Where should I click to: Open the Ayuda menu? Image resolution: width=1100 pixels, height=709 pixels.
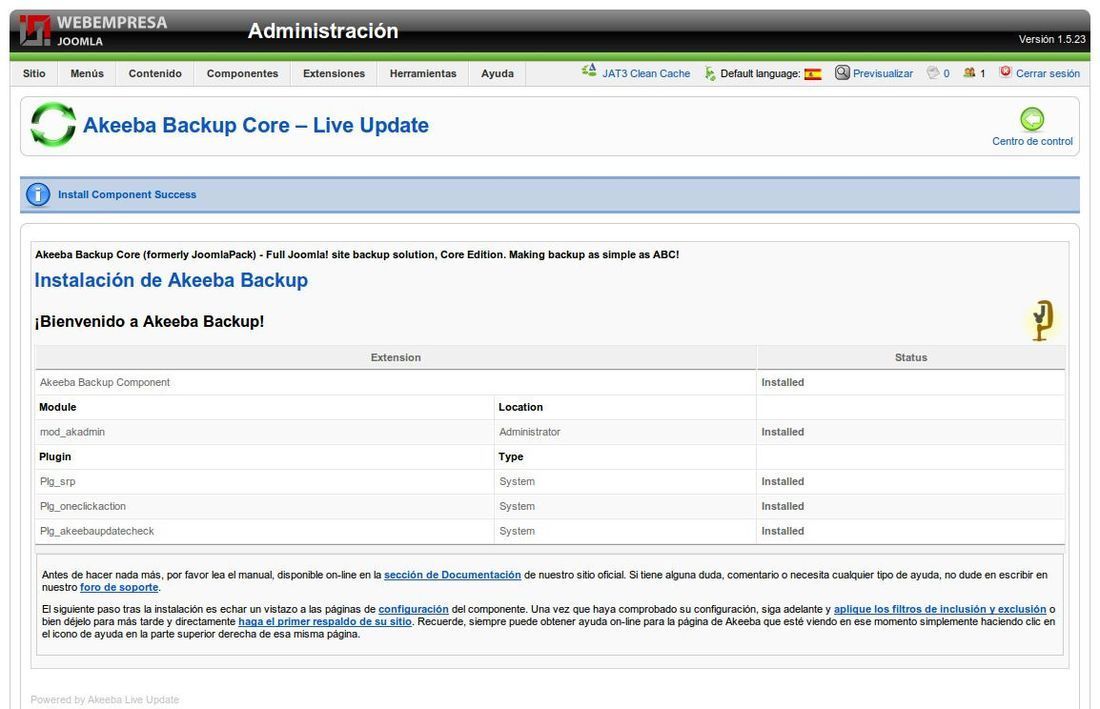point(497,74)
